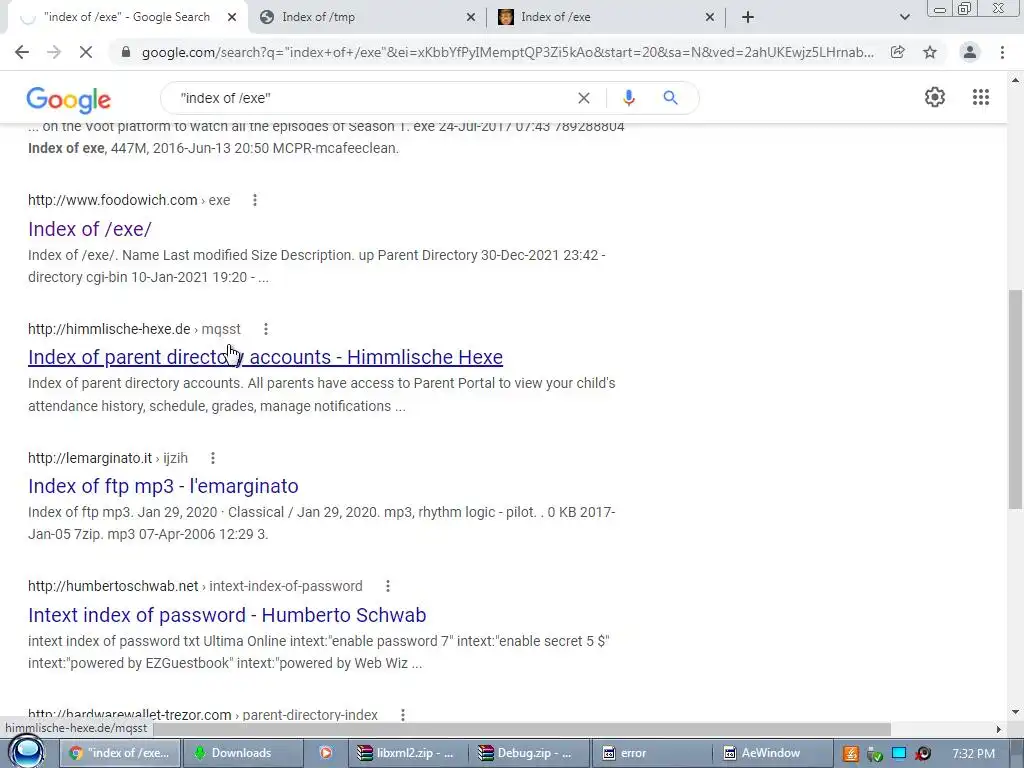Image resolution: width=1024 pixels, height=768 pixels.
Task: Open libxml2.zip taskbar window
Action: coord(406,753)
